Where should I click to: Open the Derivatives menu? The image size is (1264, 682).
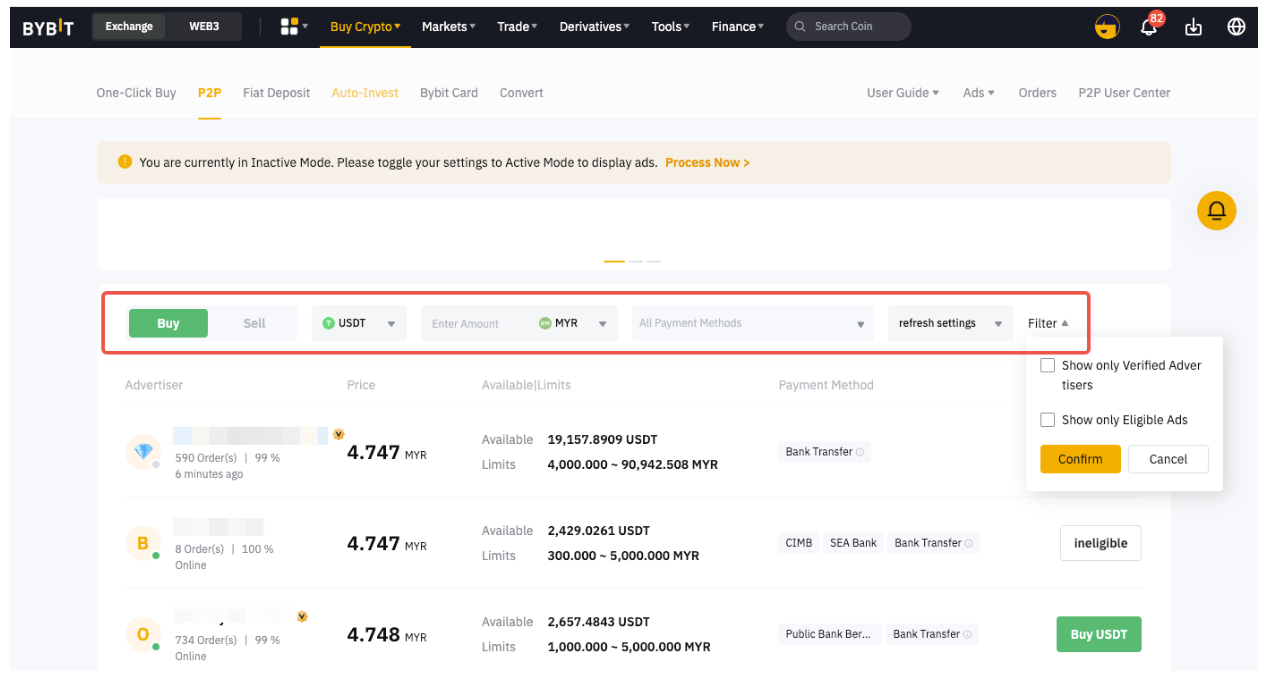click(594, 27)
